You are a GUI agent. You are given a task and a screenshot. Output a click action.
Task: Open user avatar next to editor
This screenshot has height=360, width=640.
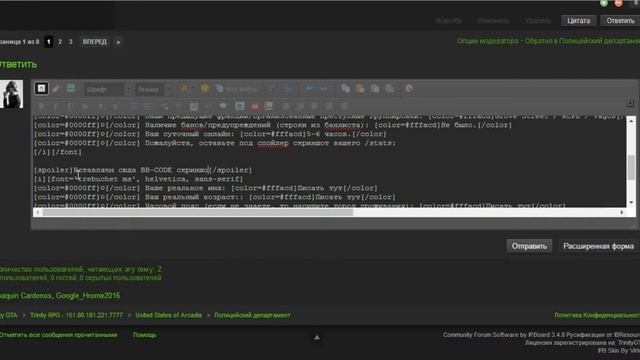click(11, 94)
